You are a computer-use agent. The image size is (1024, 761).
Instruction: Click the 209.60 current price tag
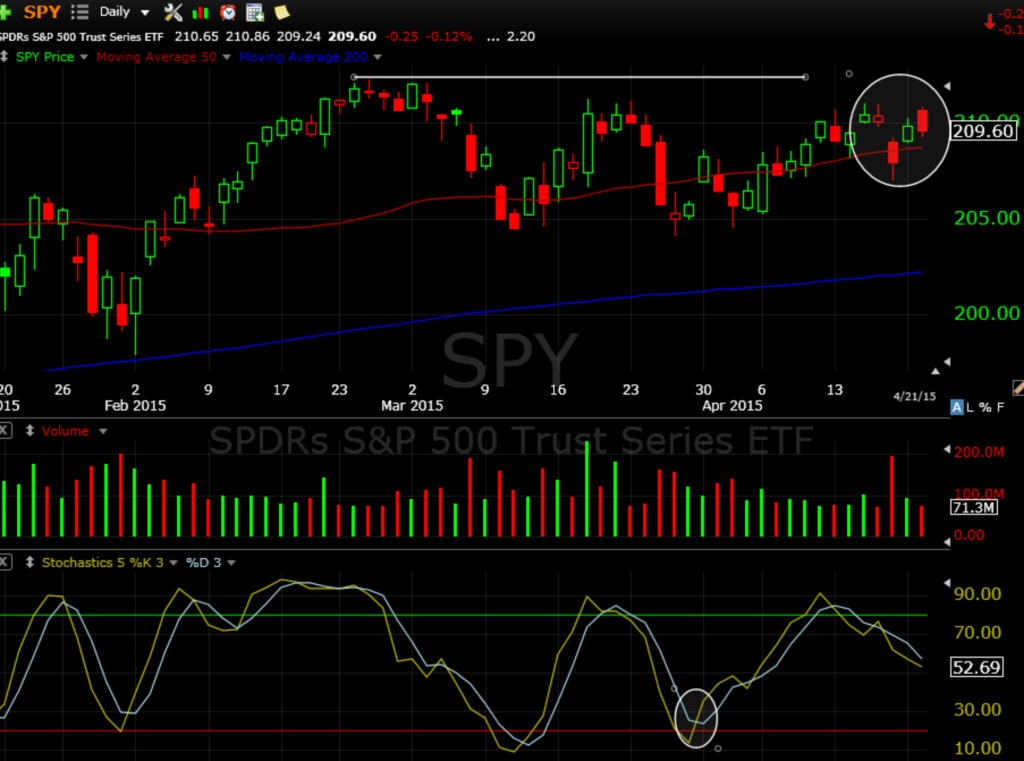(x=983, y=131)
